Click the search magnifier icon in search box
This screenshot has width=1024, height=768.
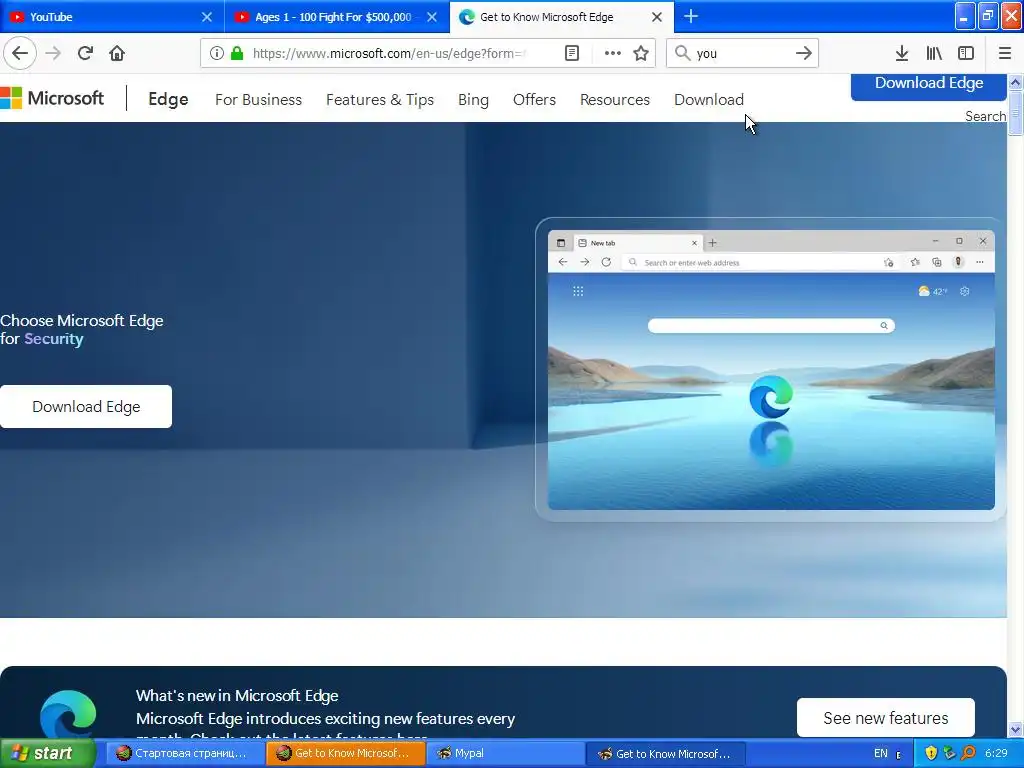pos(682,53)
